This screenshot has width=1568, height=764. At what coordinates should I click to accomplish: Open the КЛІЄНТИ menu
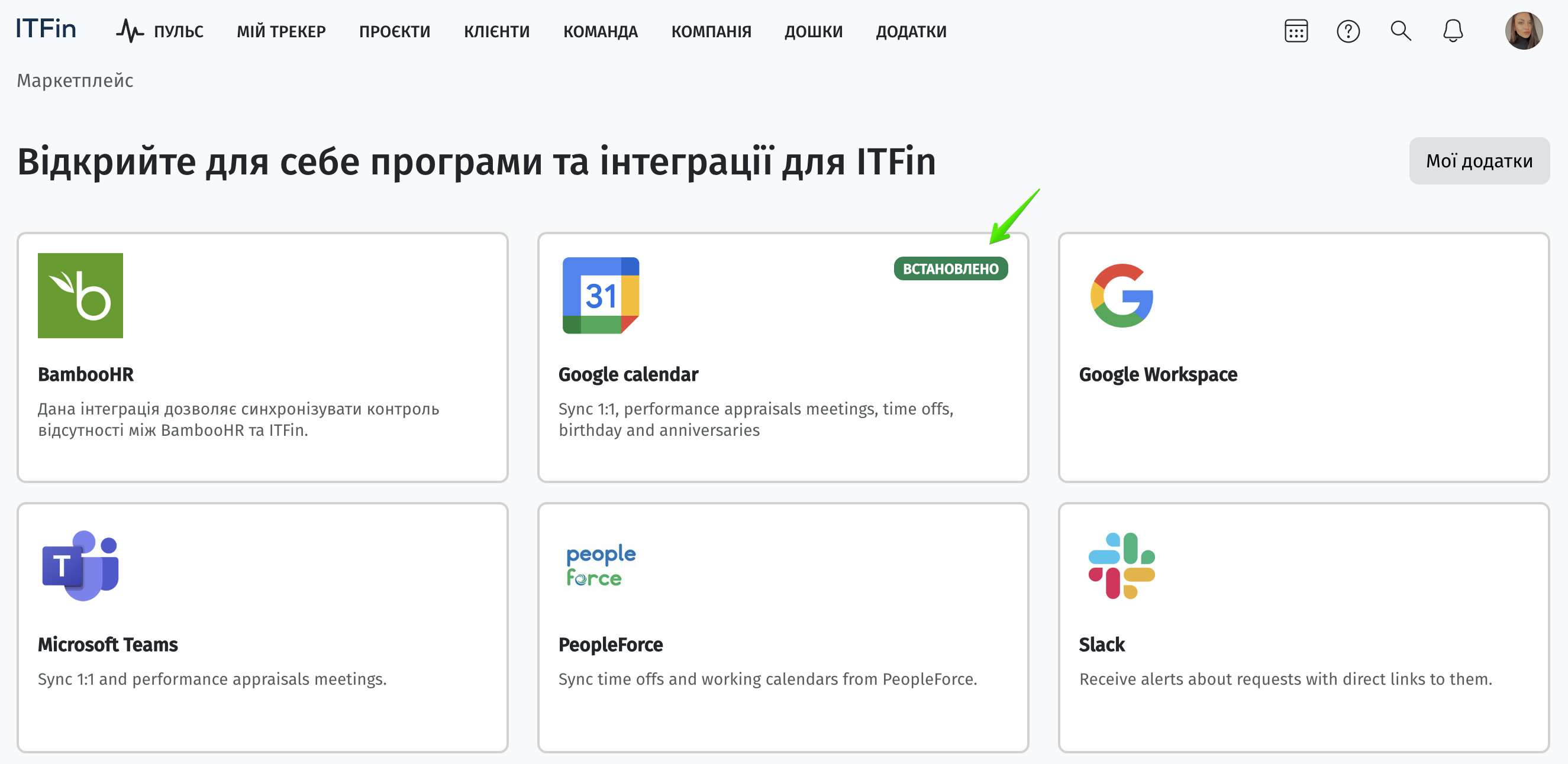tap(496, 31)
